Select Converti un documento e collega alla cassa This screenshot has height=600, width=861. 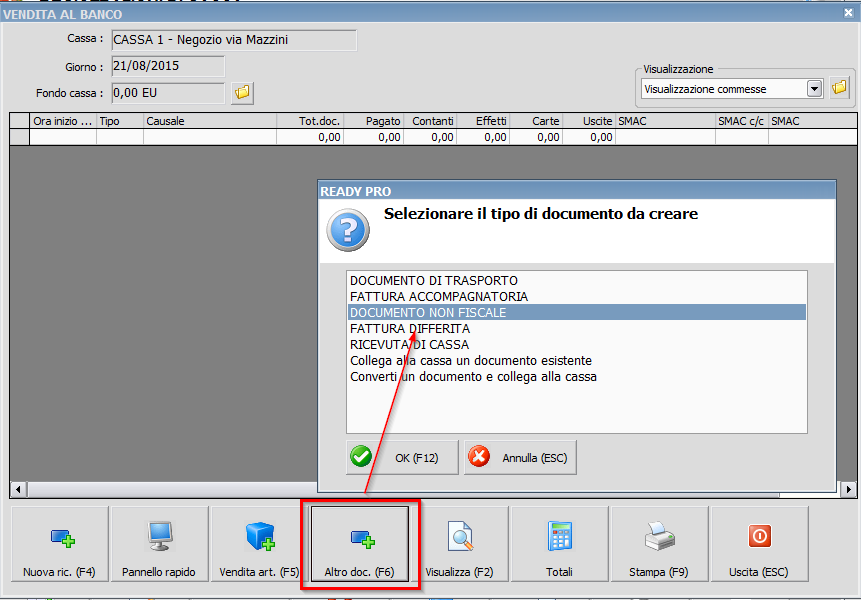[577, 377]
